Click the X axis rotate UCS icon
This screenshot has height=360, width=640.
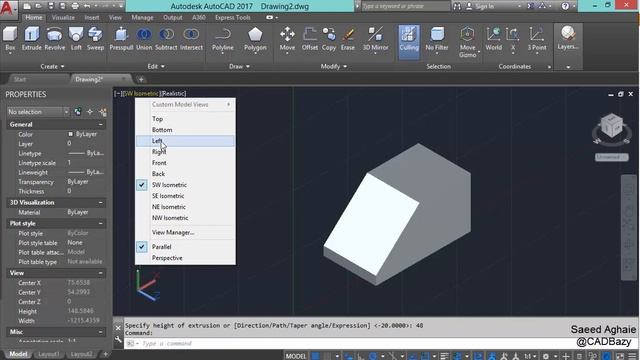(x=513, y=39)
